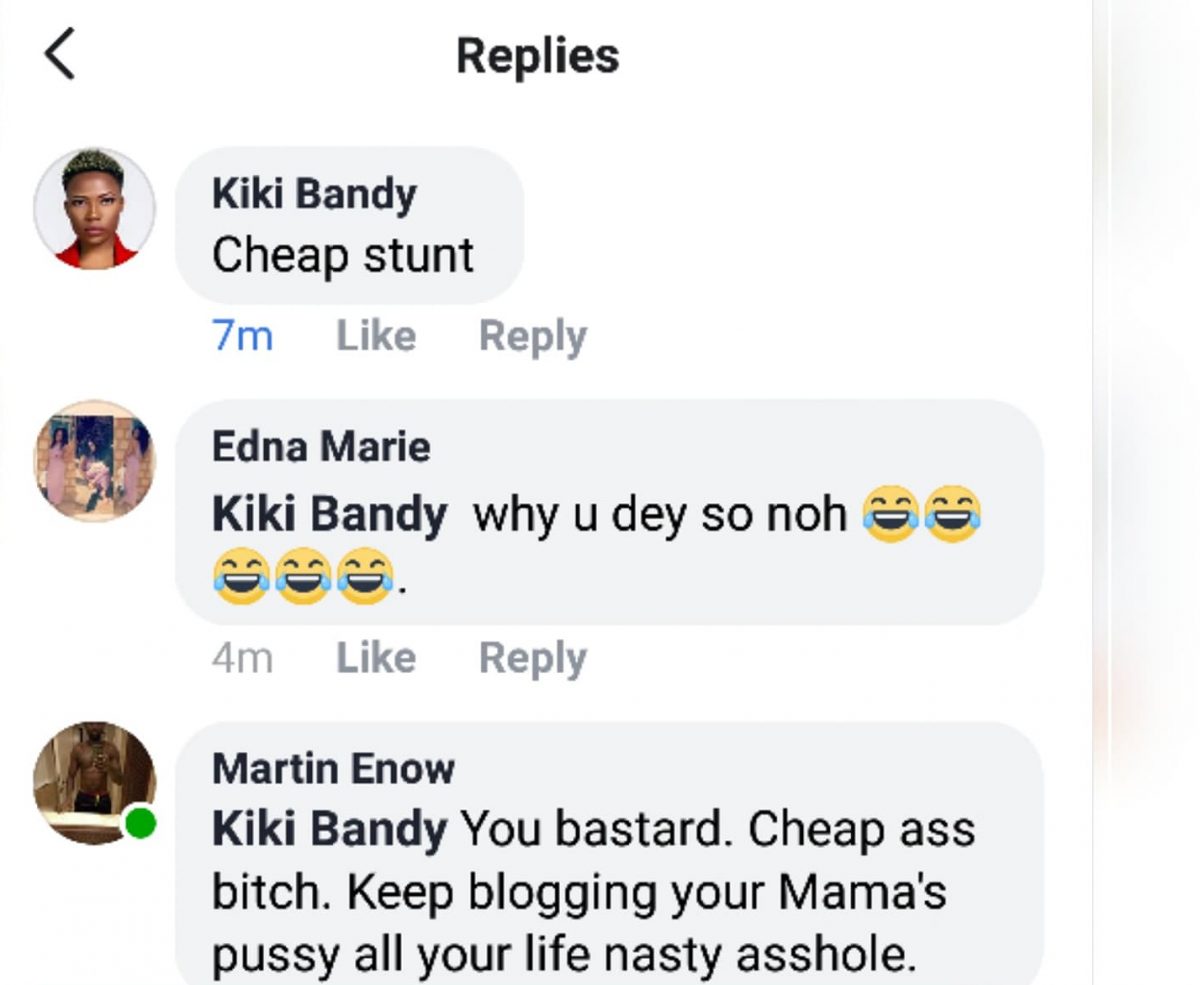Click the Replies header title
This screenshot has width=1200, height=985.
pyautogui.click(x=537, y=55)
